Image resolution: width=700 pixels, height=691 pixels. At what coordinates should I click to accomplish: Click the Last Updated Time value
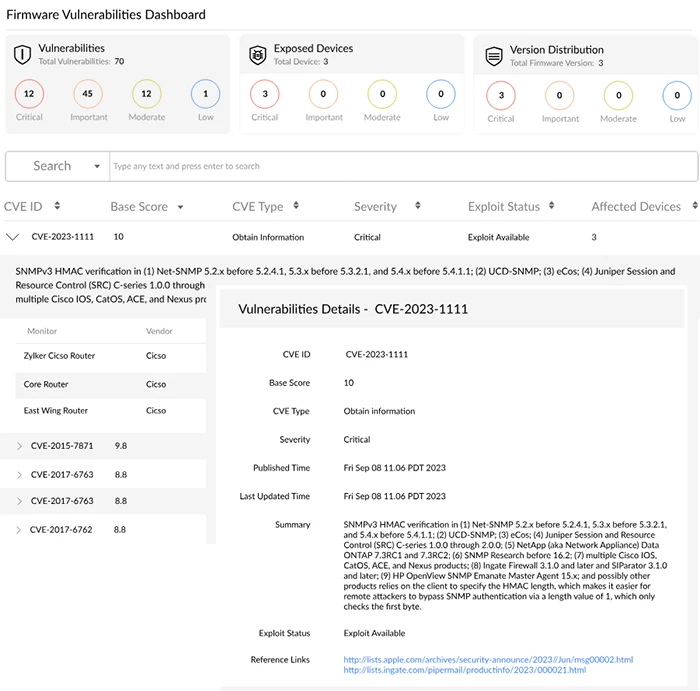395,496
